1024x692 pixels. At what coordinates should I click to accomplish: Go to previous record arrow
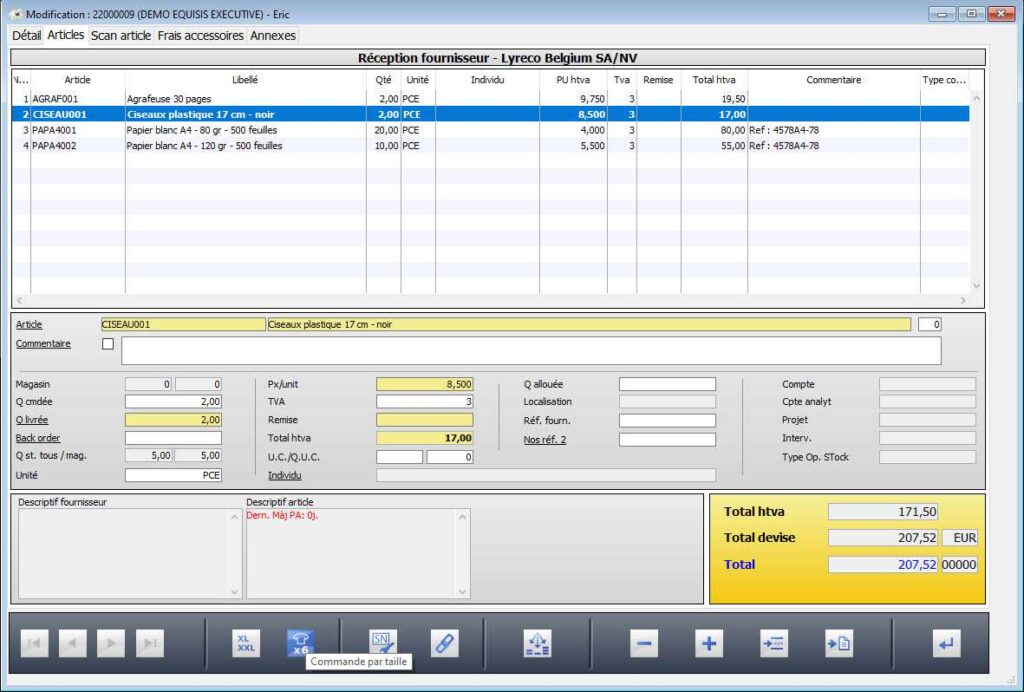[72, 644]
